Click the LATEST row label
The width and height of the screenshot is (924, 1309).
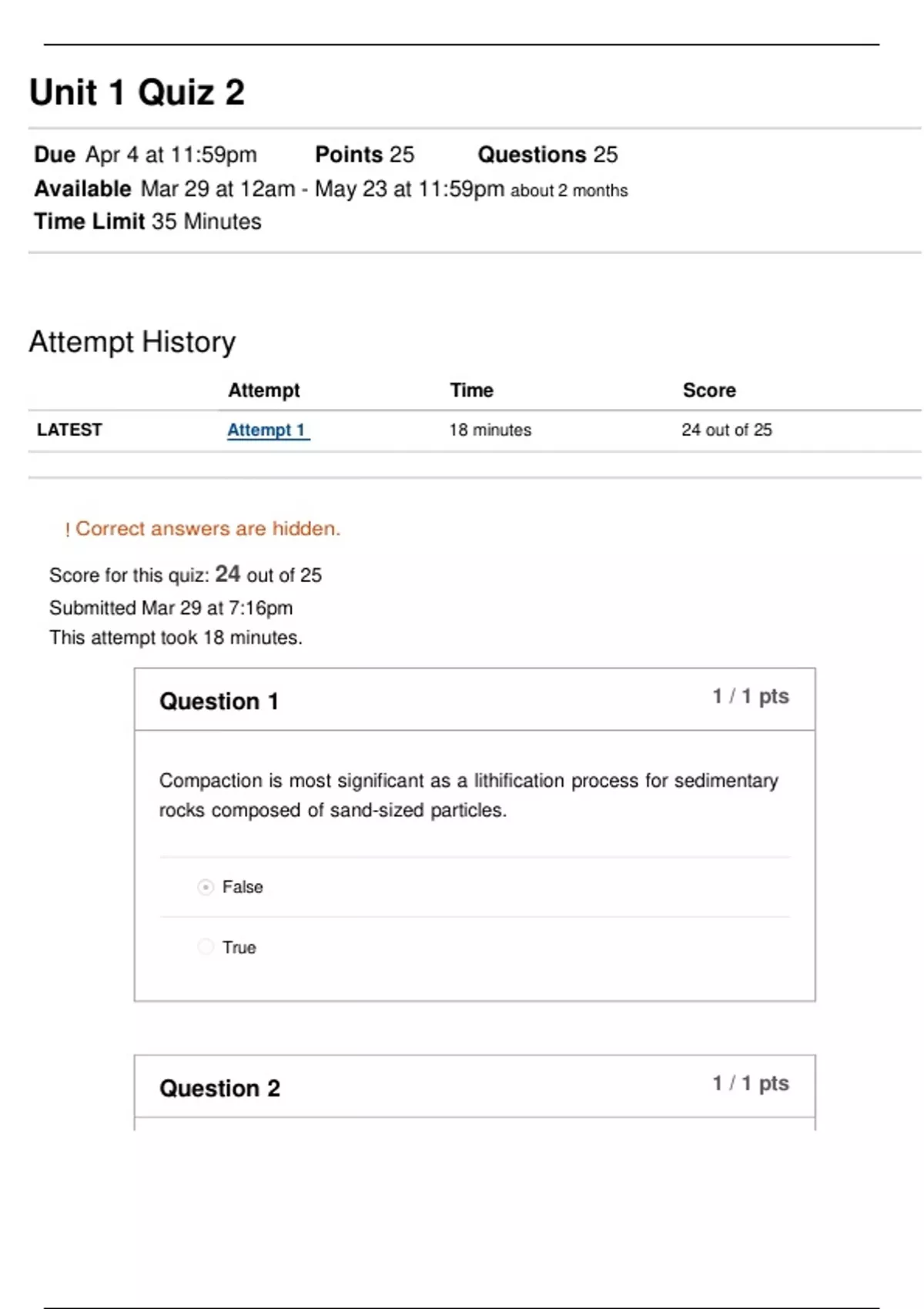click(x=69, y=430)
